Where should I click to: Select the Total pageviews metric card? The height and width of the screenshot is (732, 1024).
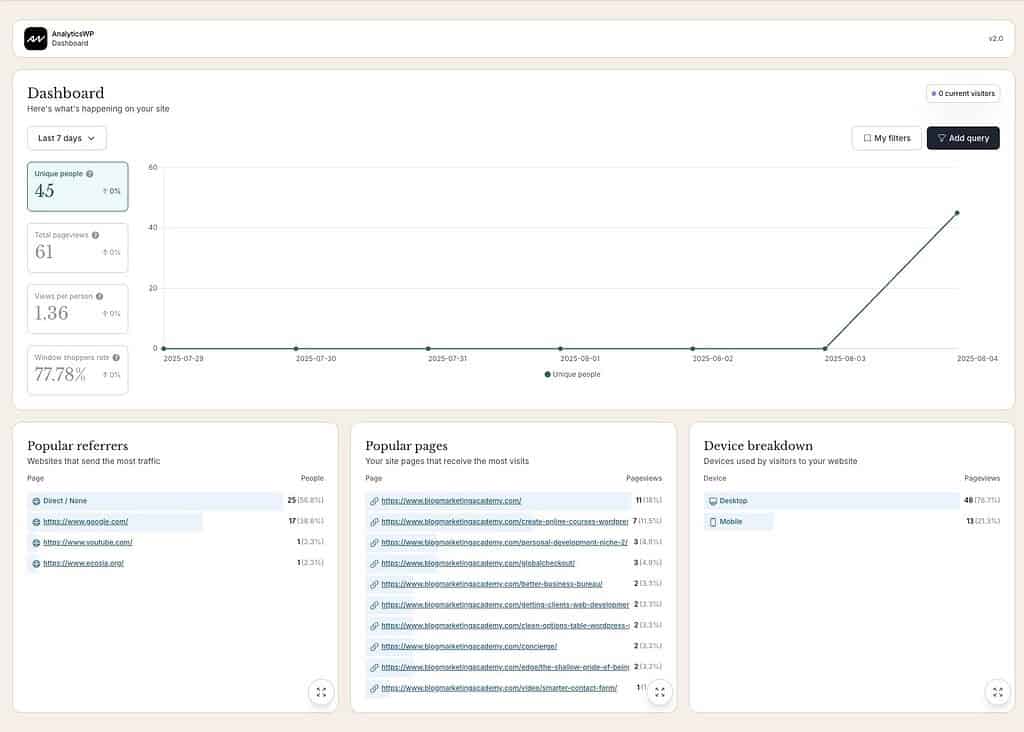[77, 246]
